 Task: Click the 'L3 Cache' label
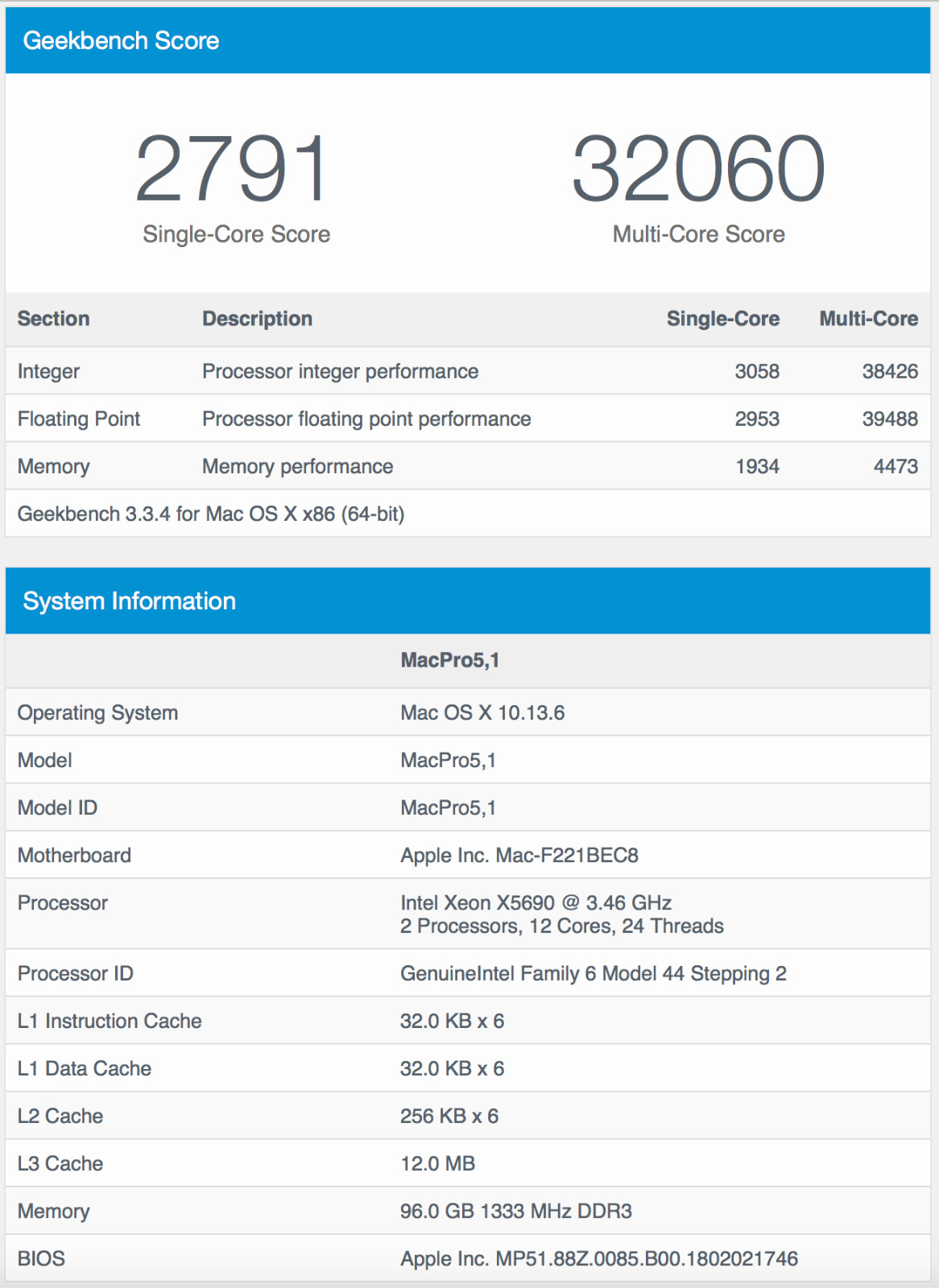click(x=60, y=1164)
